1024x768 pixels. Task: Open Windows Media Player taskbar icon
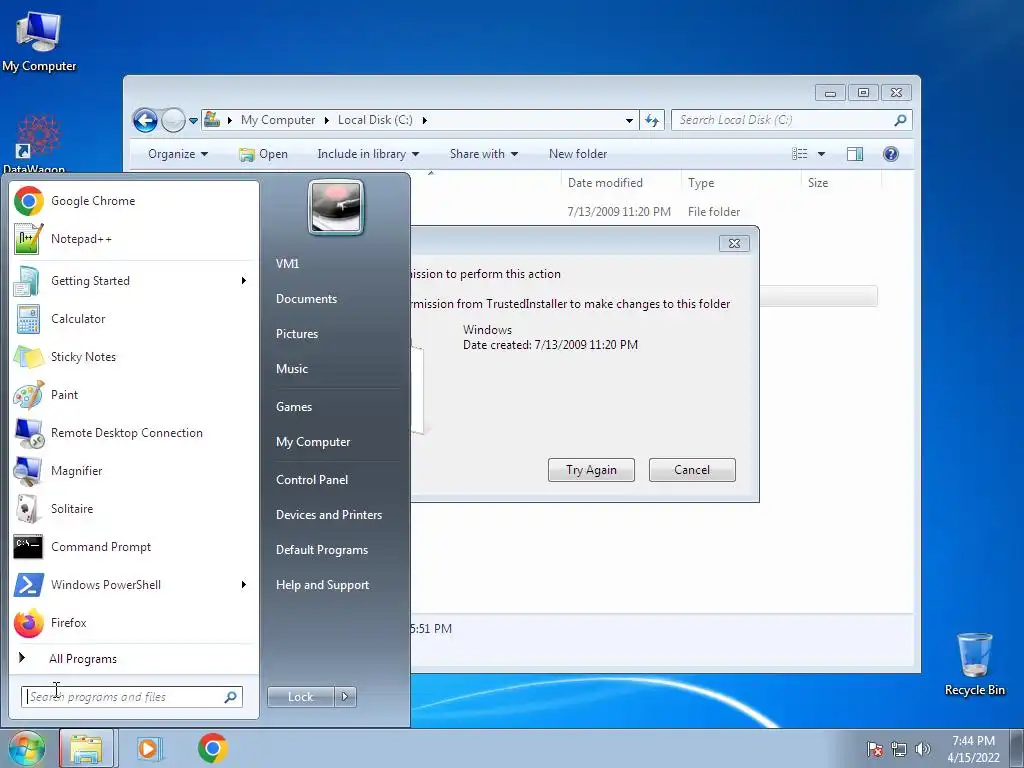click(x=150, y=748)
